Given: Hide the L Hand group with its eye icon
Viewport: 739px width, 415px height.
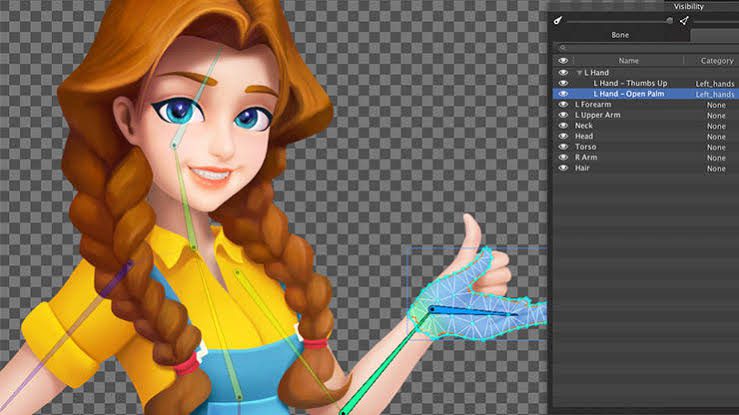Looking at the screenshot, I should [563, 73].
